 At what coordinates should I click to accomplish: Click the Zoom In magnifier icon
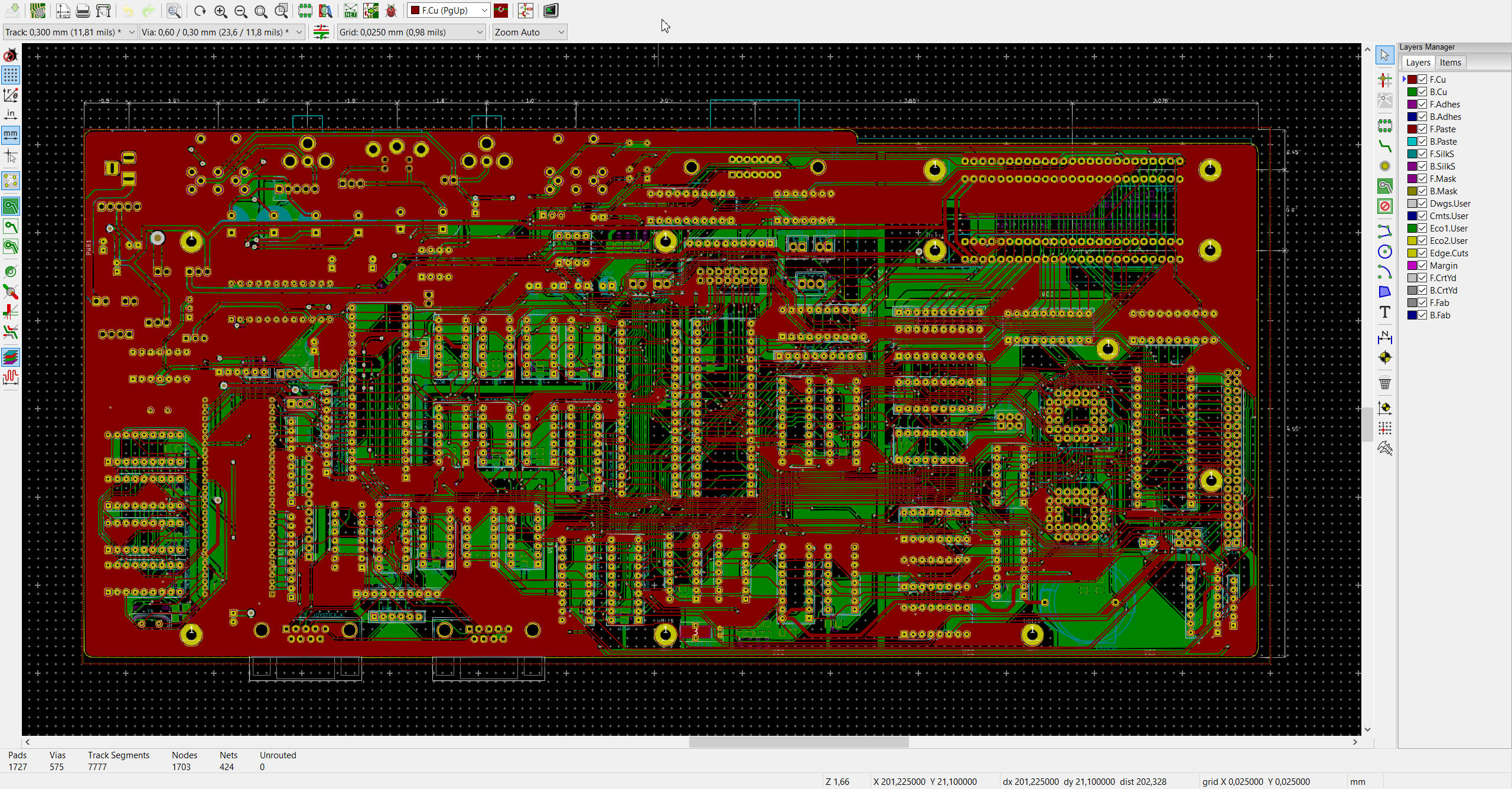coord(220,11)
